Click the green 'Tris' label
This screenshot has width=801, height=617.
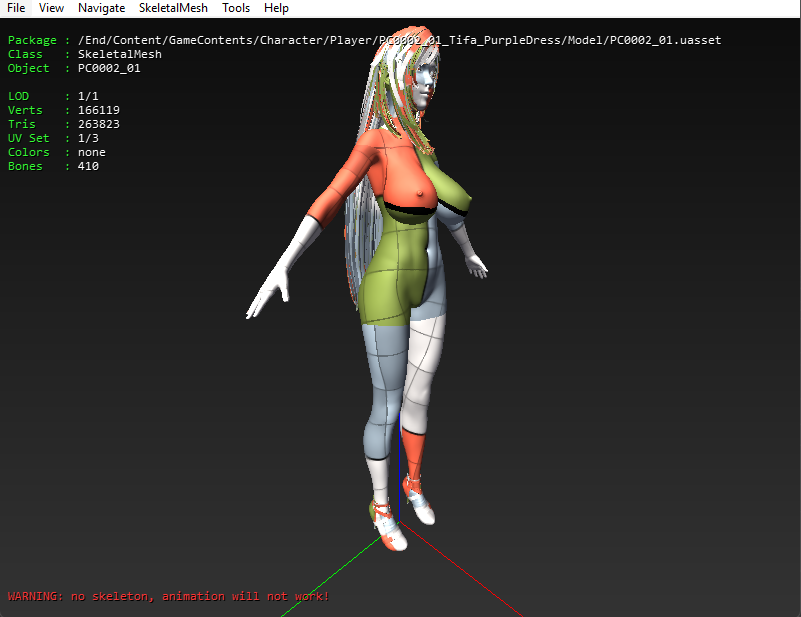point(21,124)
